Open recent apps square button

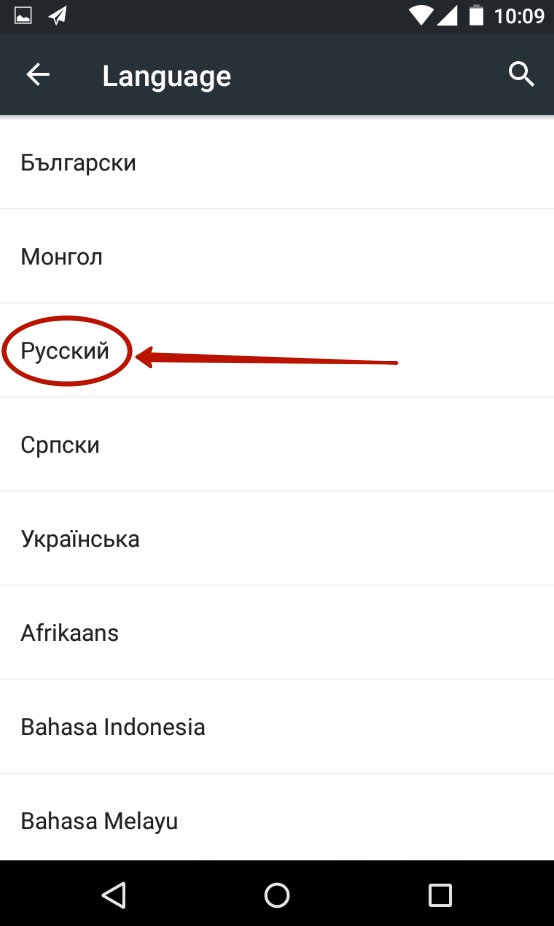pyautogui.click(x=440, y=895)
